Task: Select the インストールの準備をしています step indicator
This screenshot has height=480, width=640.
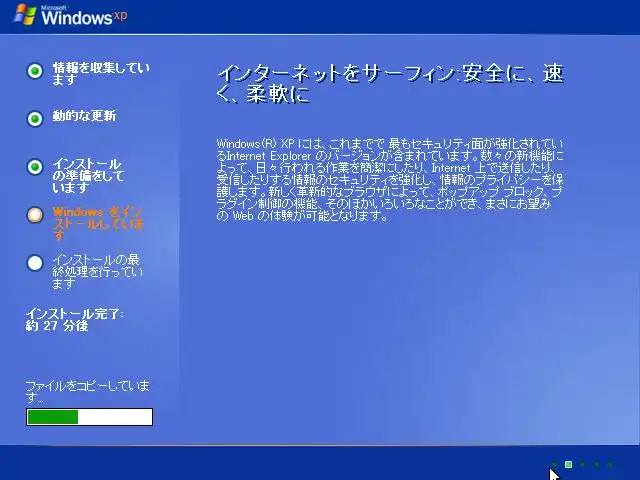Action: pyautogui.click(x=35, y=167)
